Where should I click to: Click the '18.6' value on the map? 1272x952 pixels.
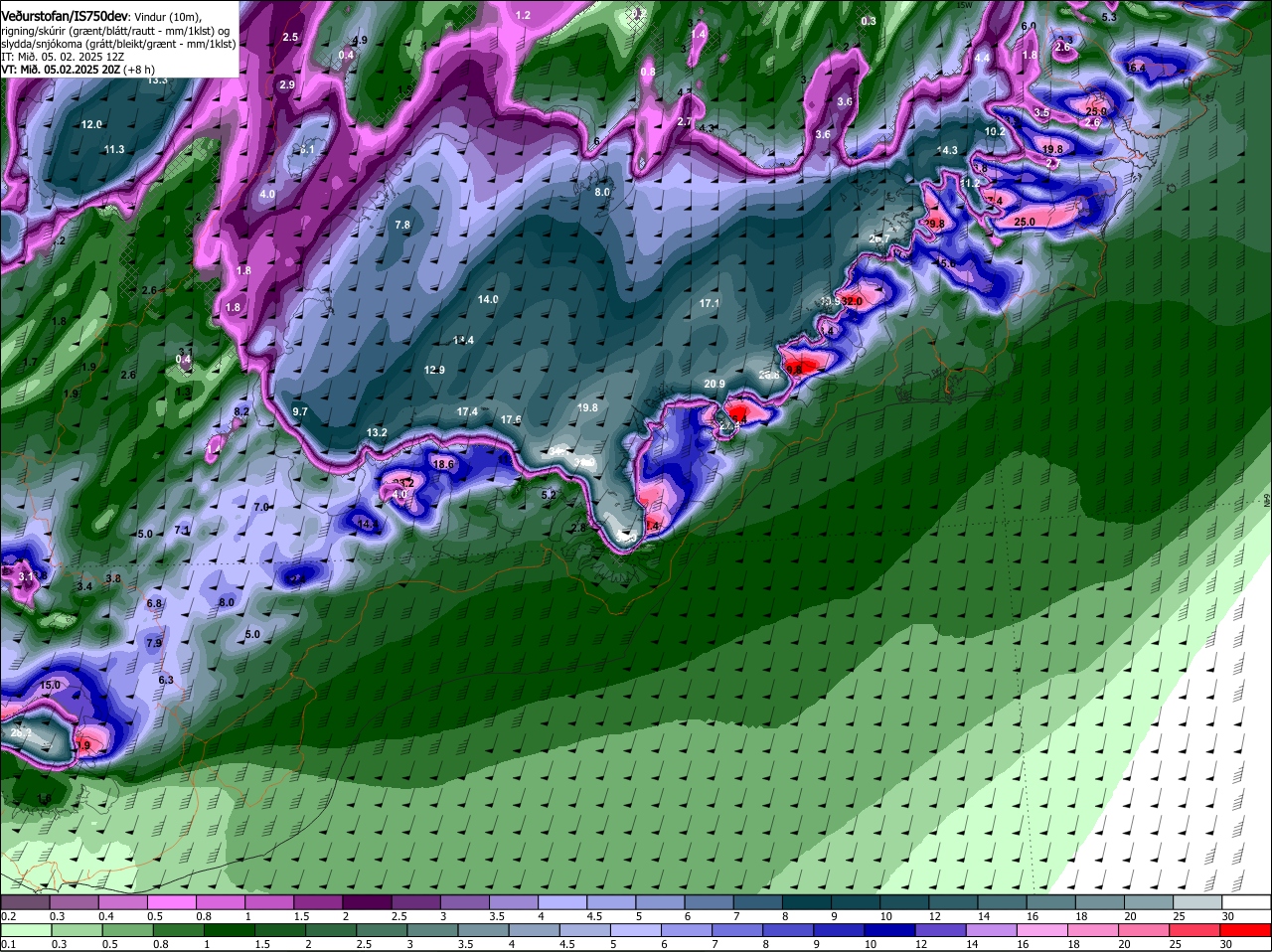(443, 464)
